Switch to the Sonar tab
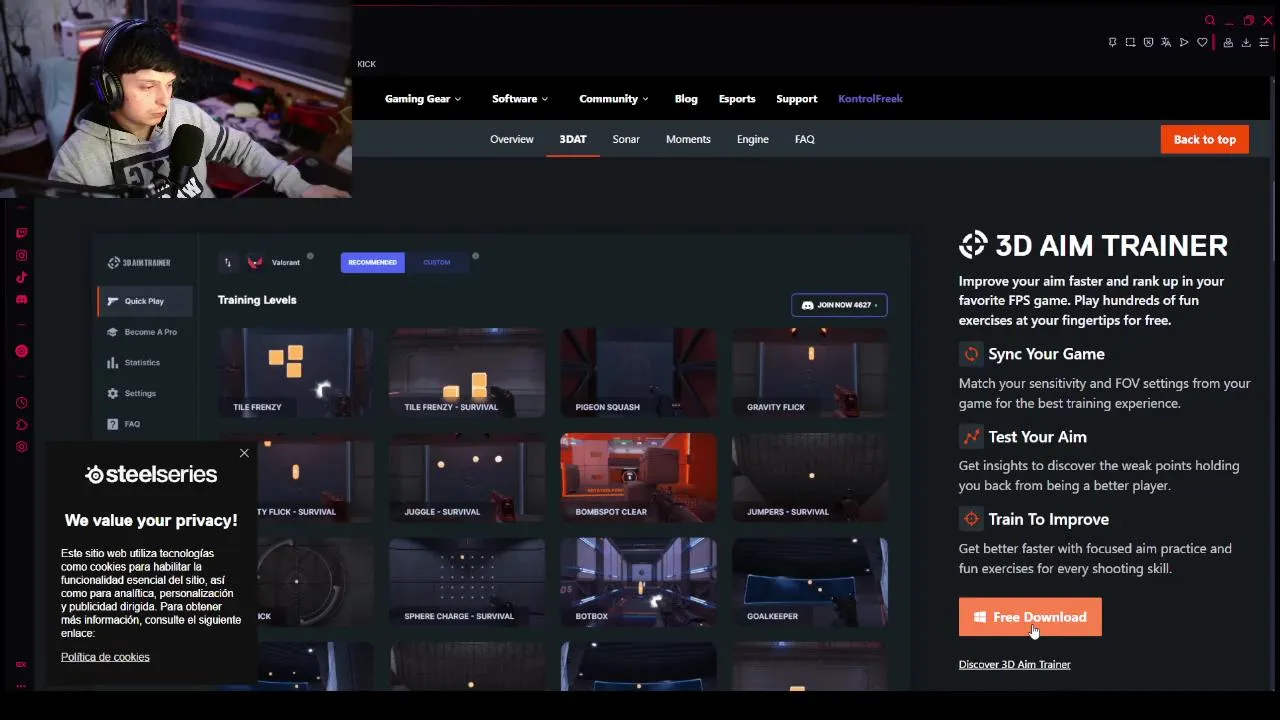Screen dimensions: 1280x720 (626, 139)
